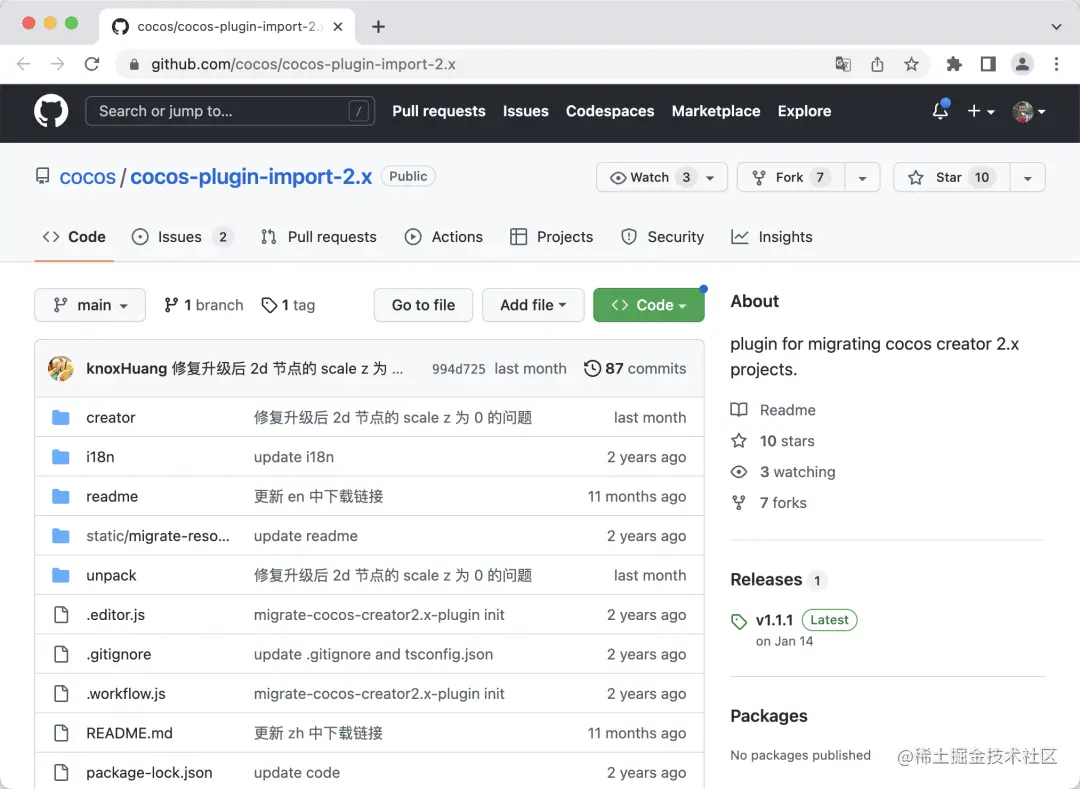This screenshot has height=789, width=1080.
Task: Switch to the Insights tab
Action: pos(771,237)
